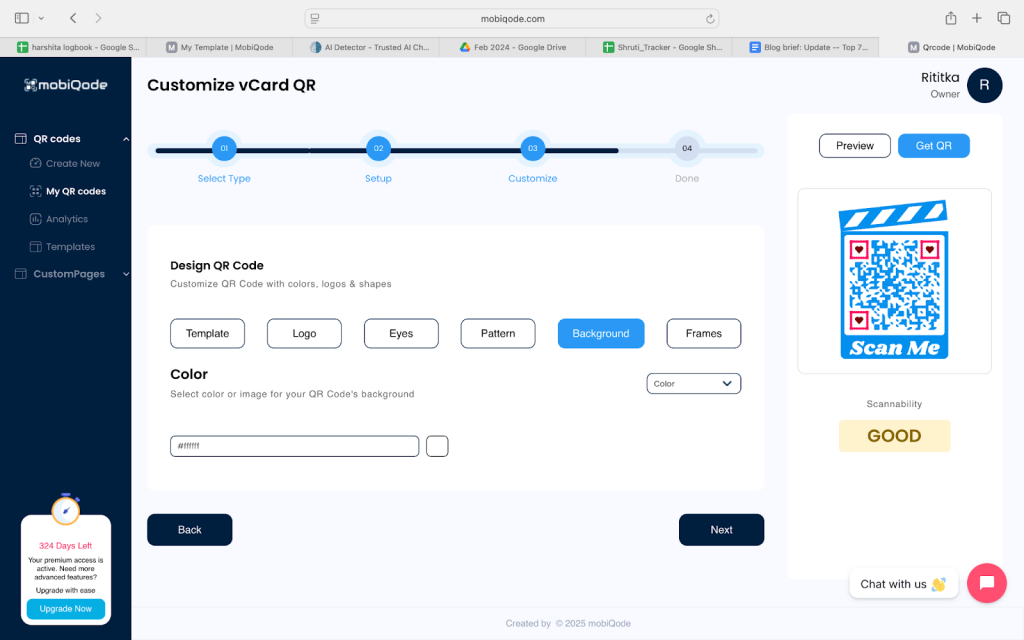The width and height of the screenshot is (1024, 640).
Task: Click the Templates sidebar icon
Action: tap(34, 246)
